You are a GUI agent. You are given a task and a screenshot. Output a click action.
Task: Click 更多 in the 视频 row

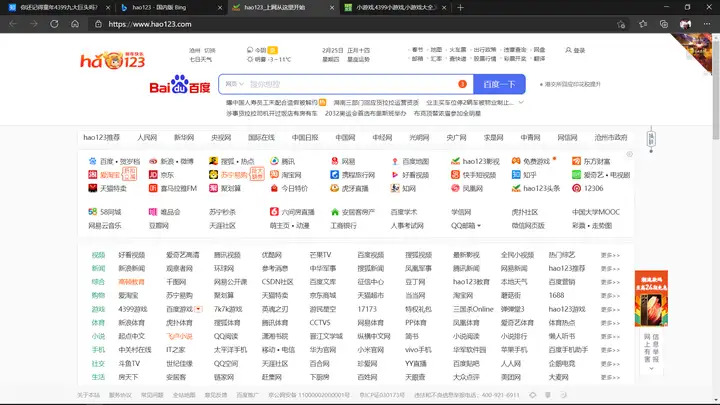[610, 255]
